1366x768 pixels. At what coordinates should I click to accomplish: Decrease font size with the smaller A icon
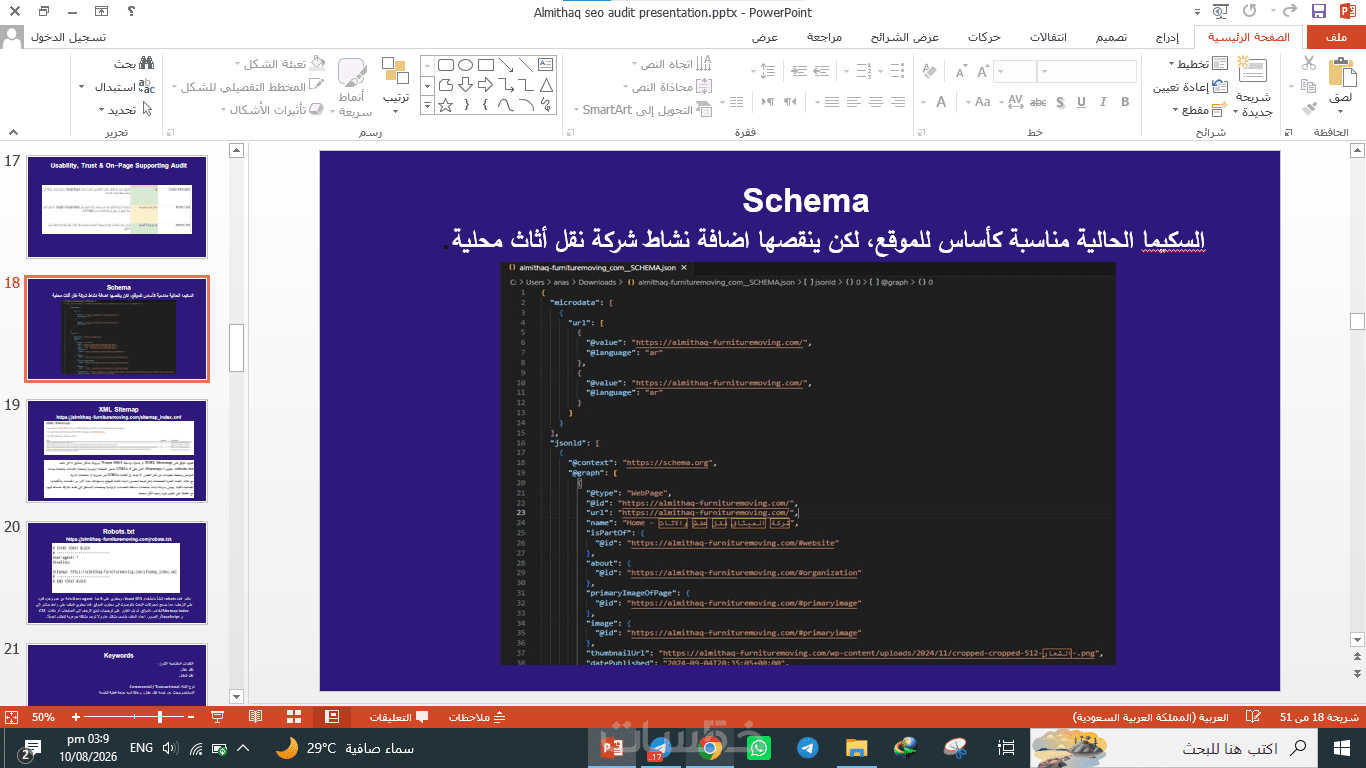[959, 71]
